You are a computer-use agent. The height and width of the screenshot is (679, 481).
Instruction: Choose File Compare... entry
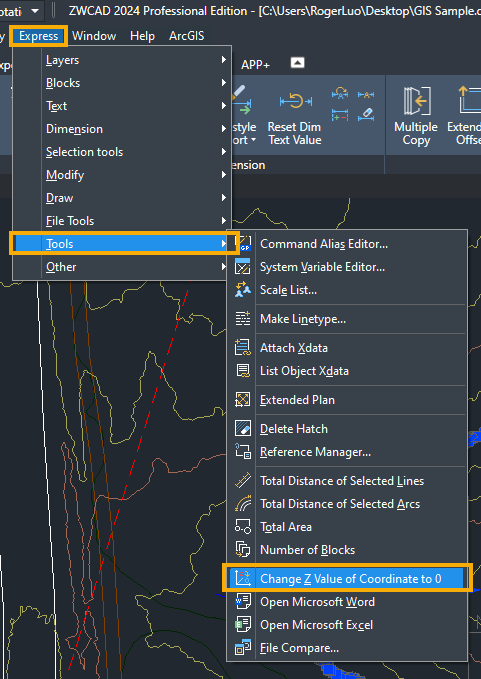(x=347, y=648)
